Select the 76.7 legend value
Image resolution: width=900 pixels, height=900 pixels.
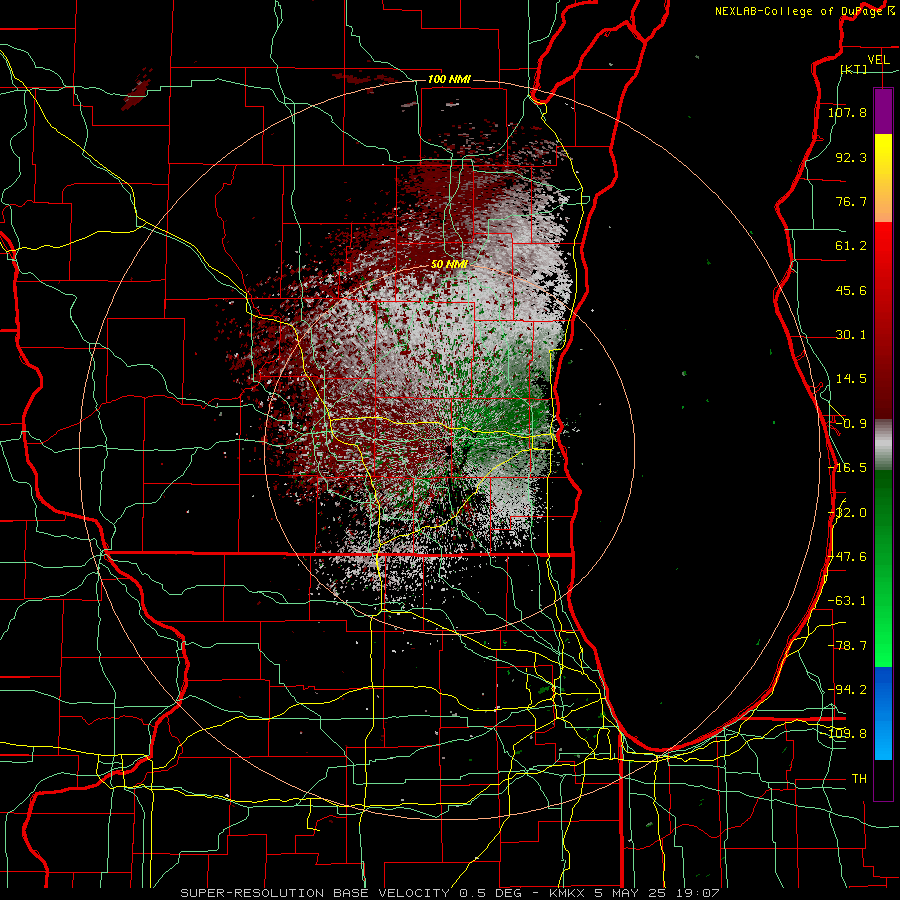click(851, 201)
